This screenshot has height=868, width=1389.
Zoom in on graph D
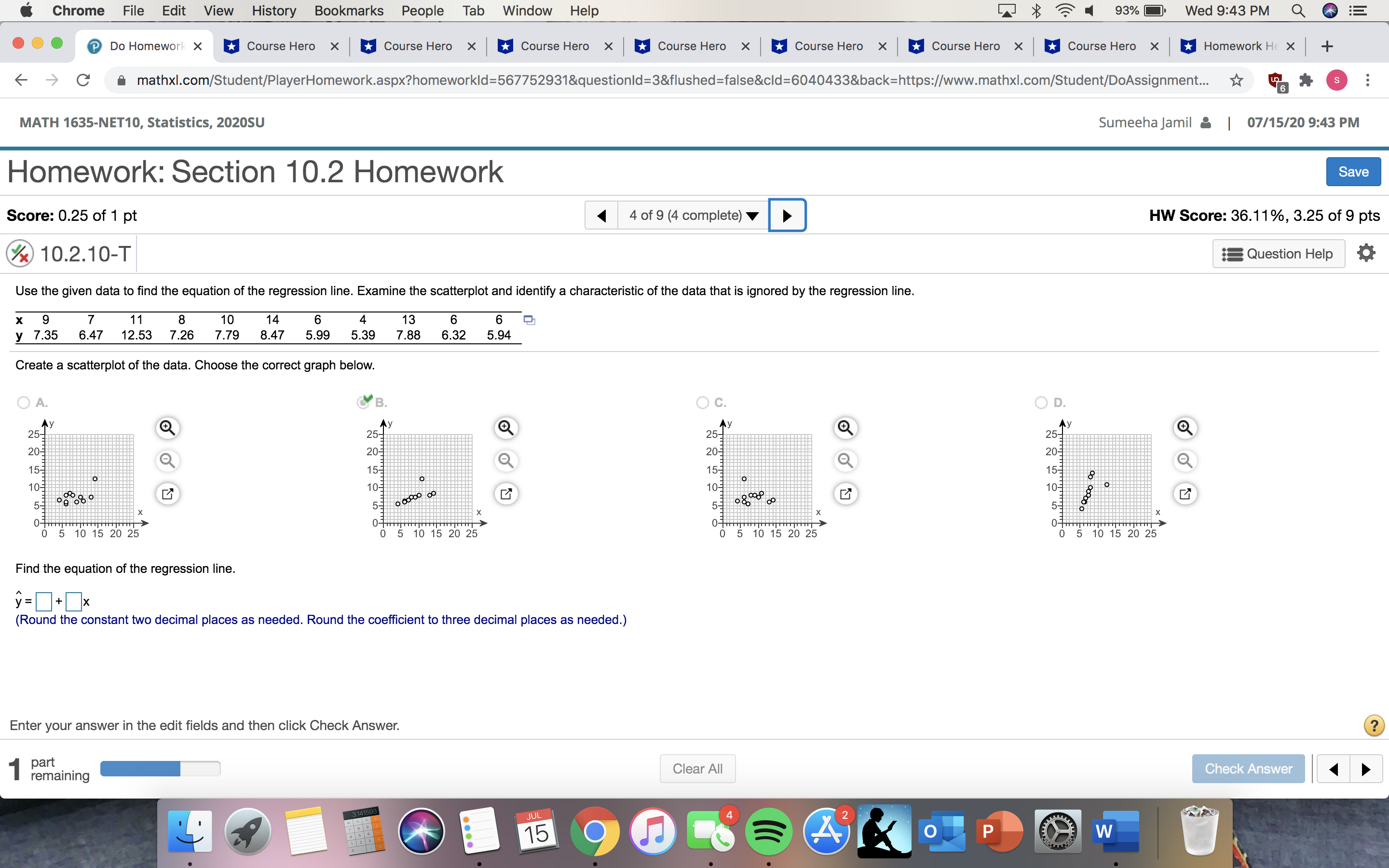[1185, 428]
